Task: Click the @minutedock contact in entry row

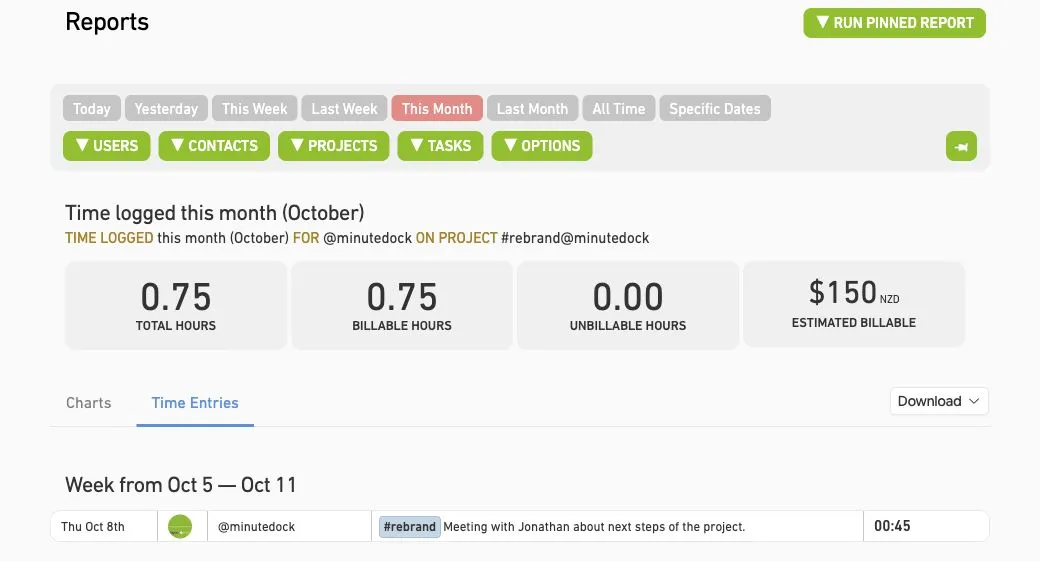Action: [x=256, y=527]
